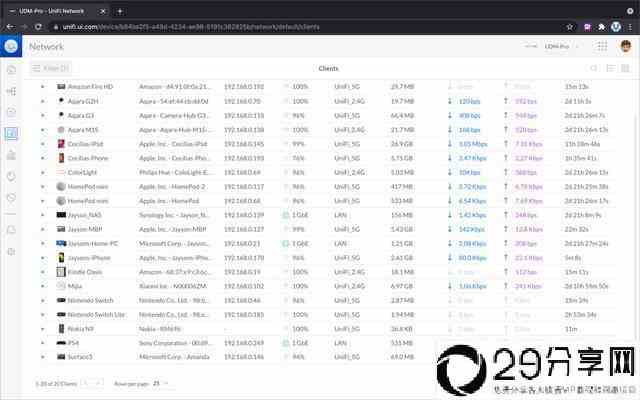Image resolution: width=640 pixels, height=400 pixels.
Task: Open a new browser tab with plus button
Action: point(120,11)
